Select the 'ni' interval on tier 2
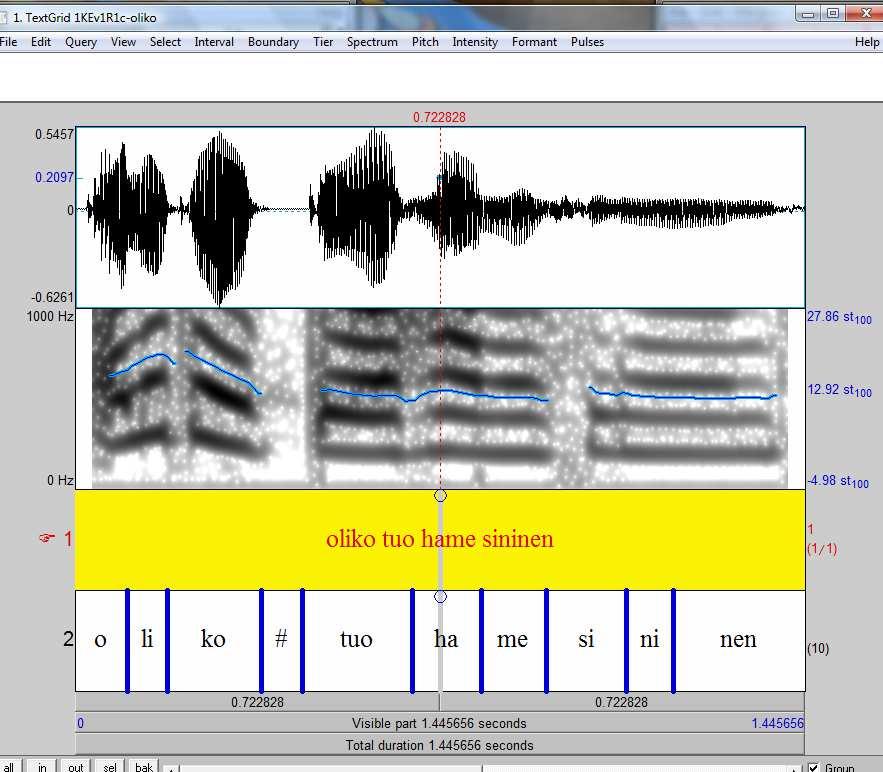 [x=649, y=640]
